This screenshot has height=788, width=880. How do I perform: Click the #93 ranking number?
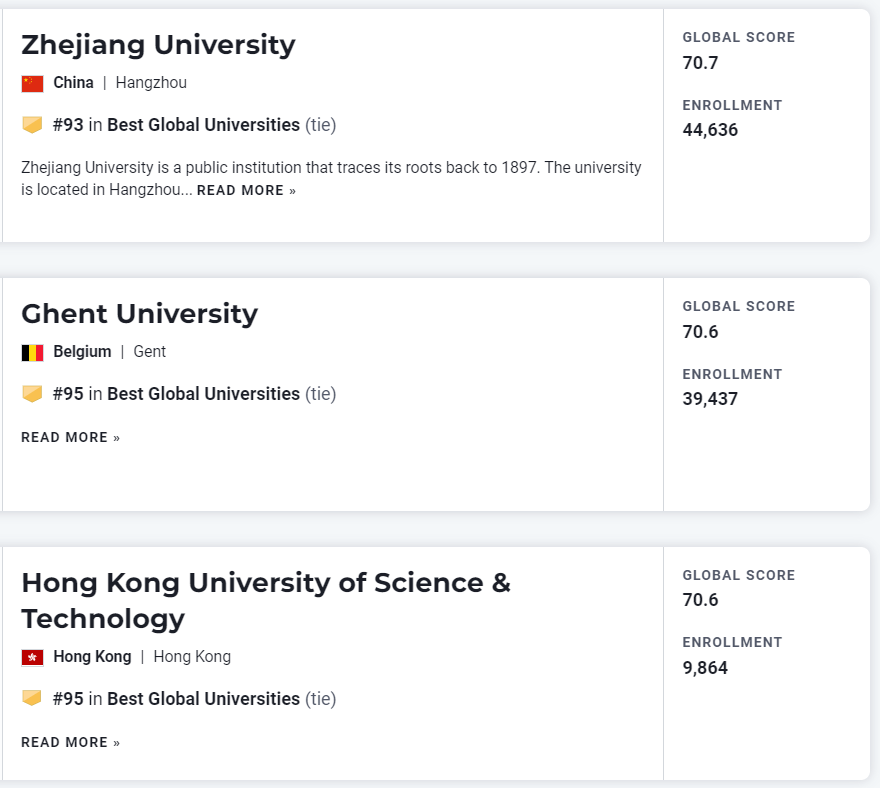[x=68, y=125]
